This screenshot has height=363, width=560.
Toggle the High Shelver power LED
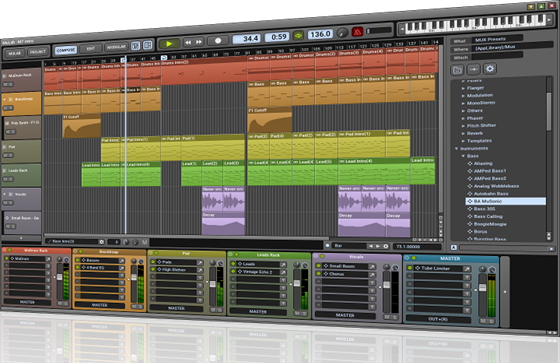152,269
